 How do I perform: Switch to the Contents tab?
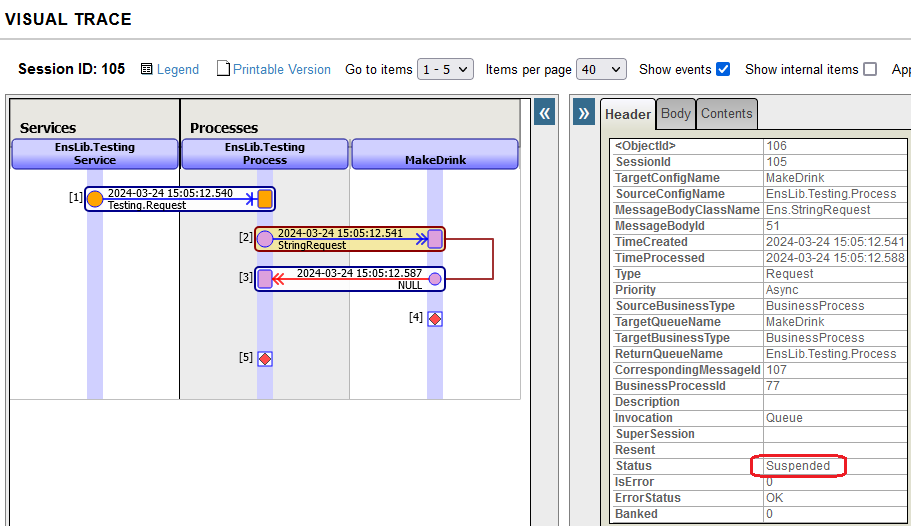[726, 114]
